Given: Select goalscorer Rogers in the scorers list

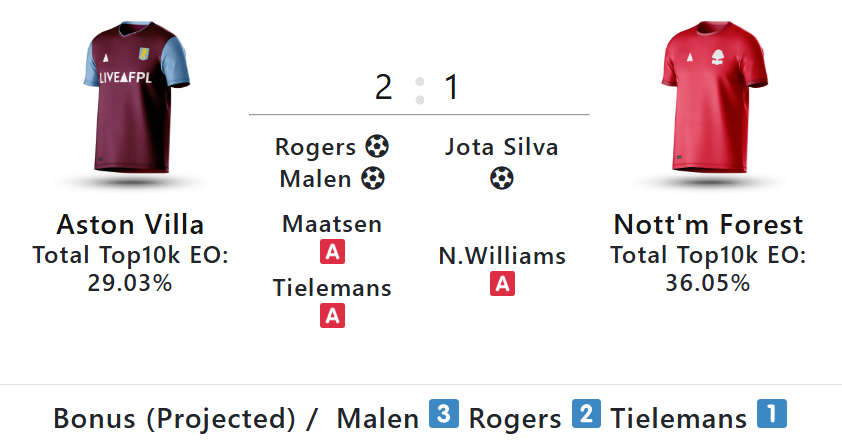Looking at the screenshot, I should [316, 147].
